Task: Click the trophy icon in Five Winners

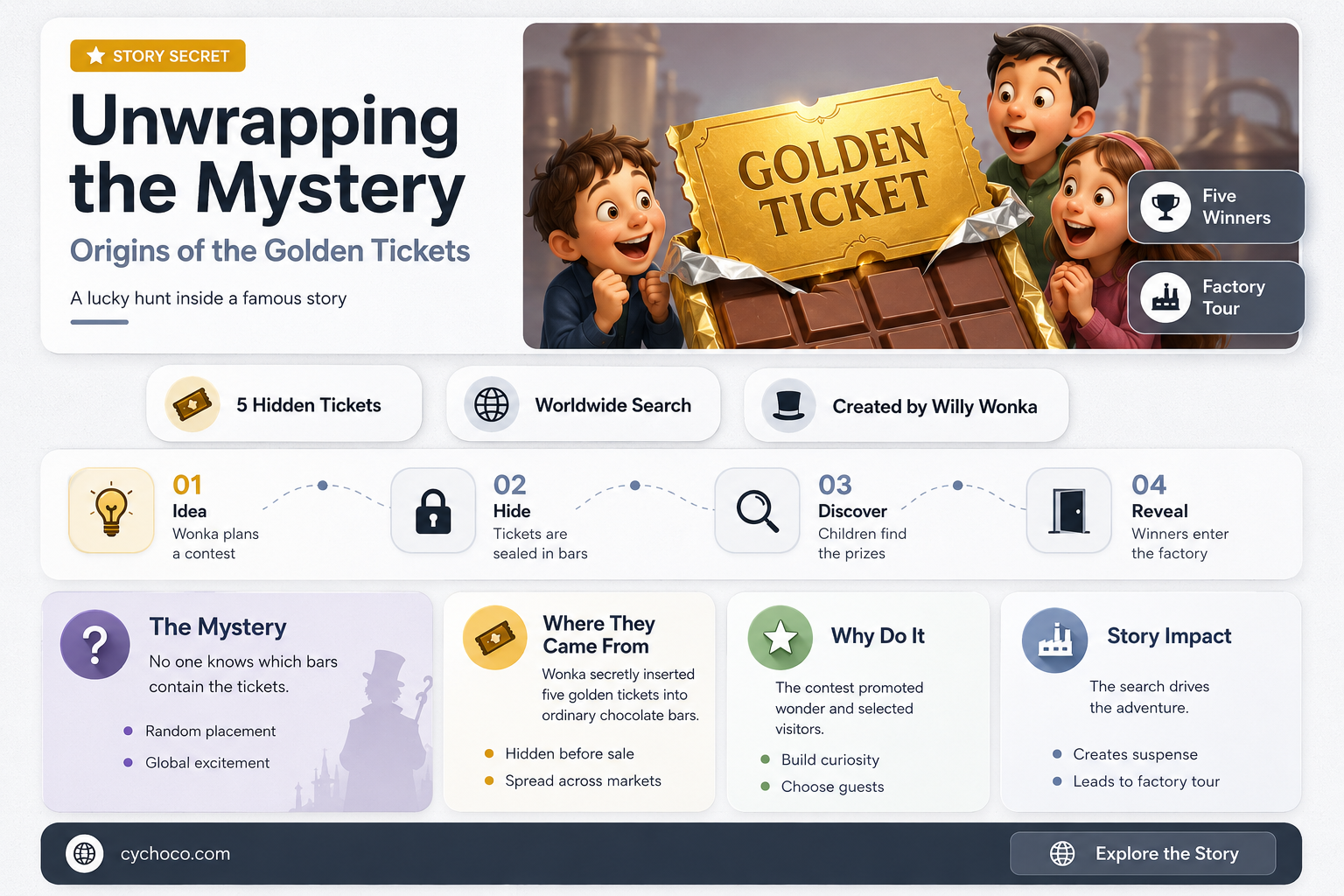Action: pos(1165,206)
